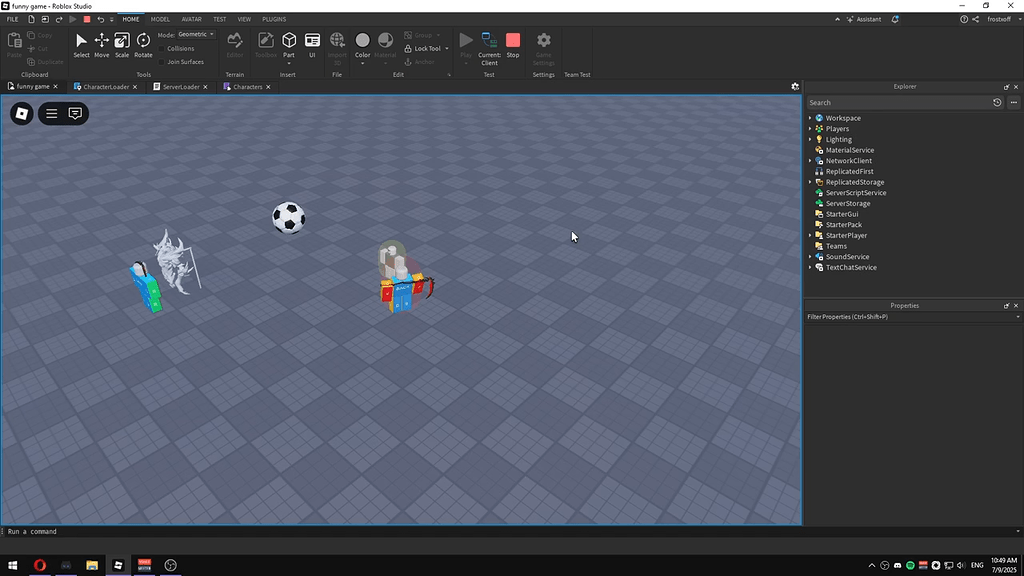Screen dimensions: 1024x576
Task: Switch to the MODEL ribbon tab
Action: 160,18
